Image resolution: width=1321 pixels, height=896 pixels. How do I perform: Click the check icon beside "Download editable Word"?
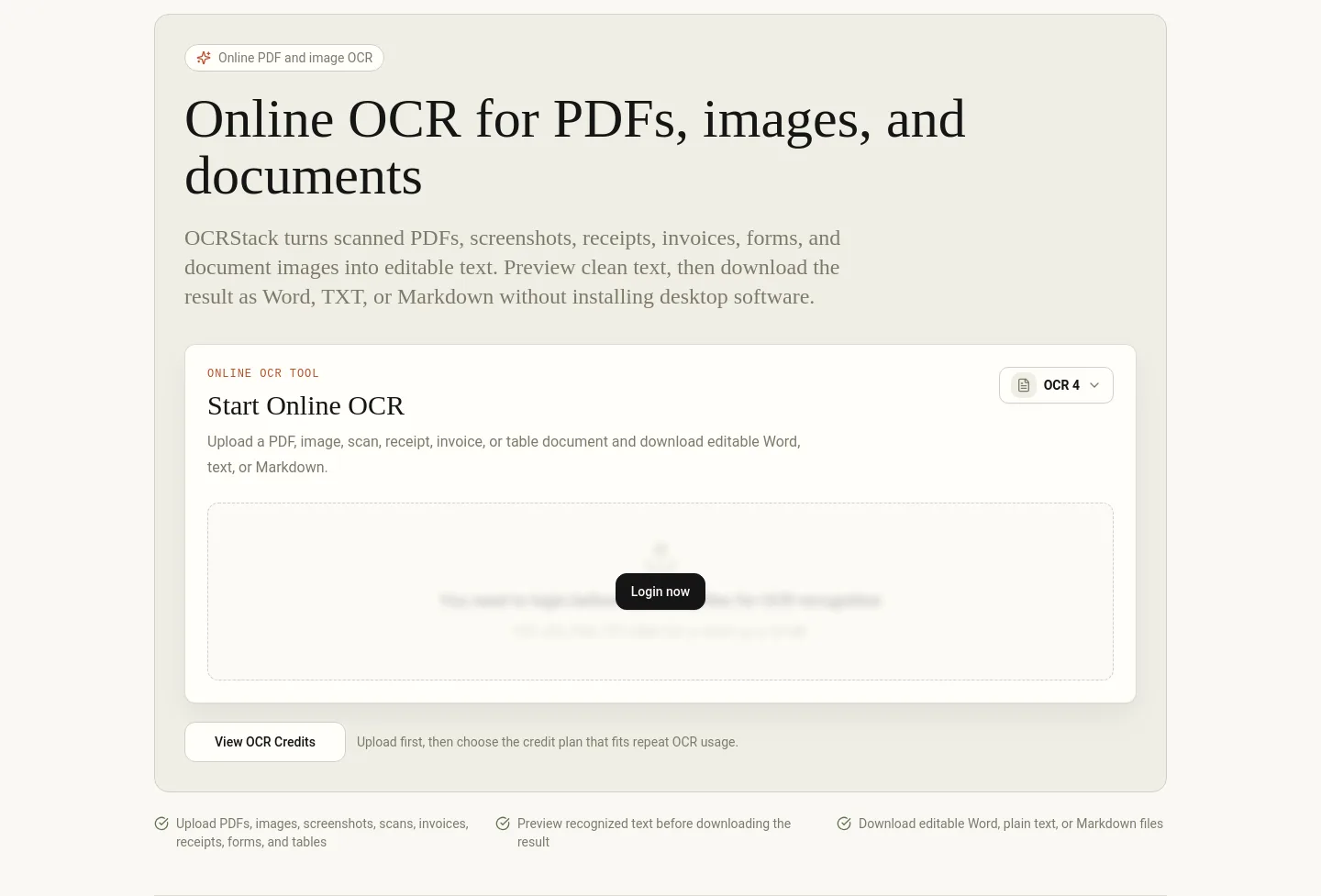point(844,824)
